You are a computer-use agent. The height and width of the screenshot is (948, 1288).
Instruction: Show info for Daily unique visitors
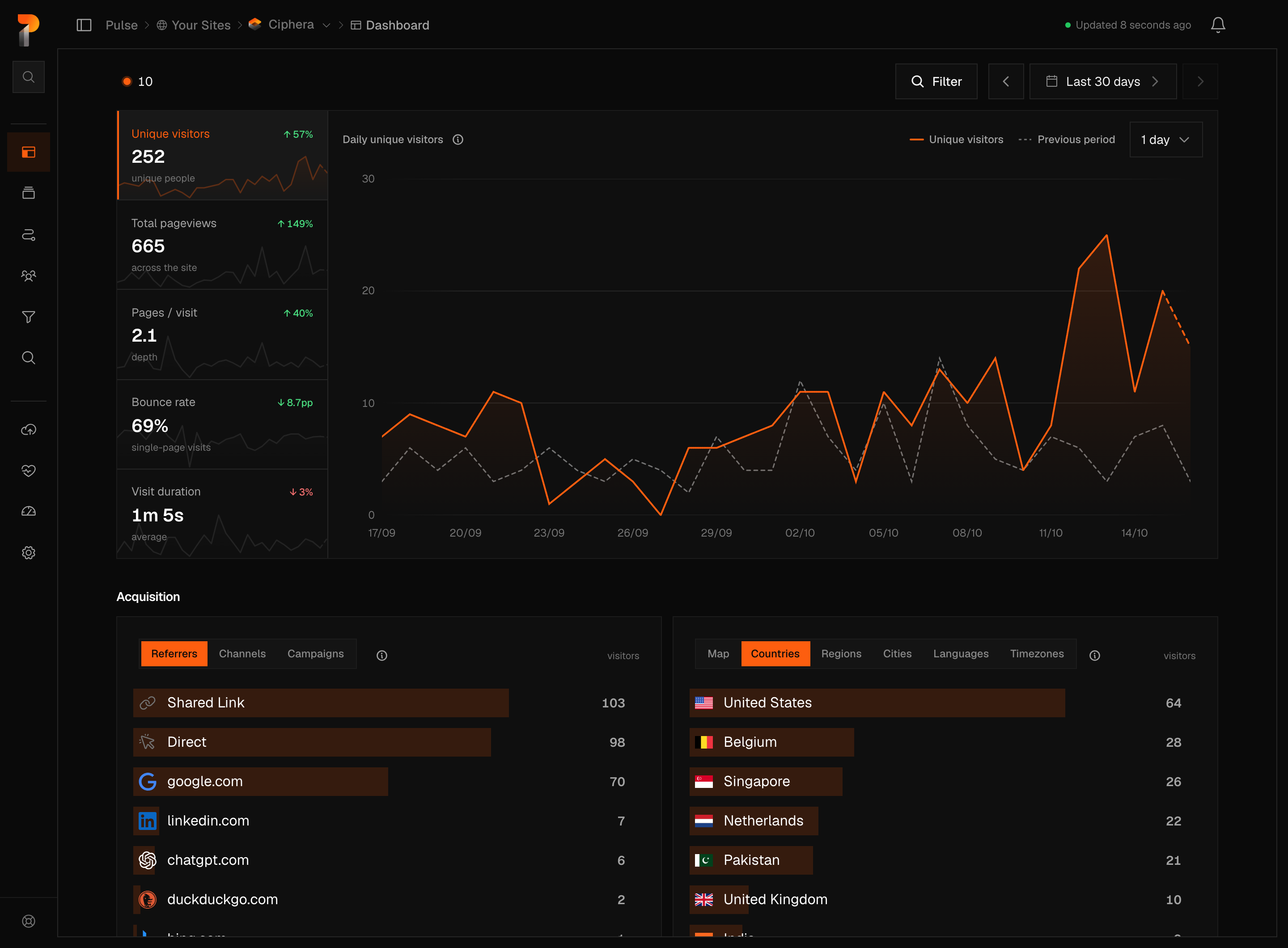click(458, 140)
